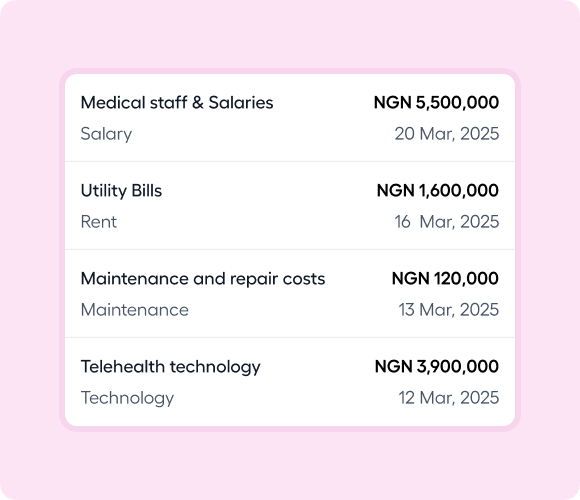The image size is (580, 500).
Task: Select the NGN 3,900,000 amount
Action: [437, 367]
